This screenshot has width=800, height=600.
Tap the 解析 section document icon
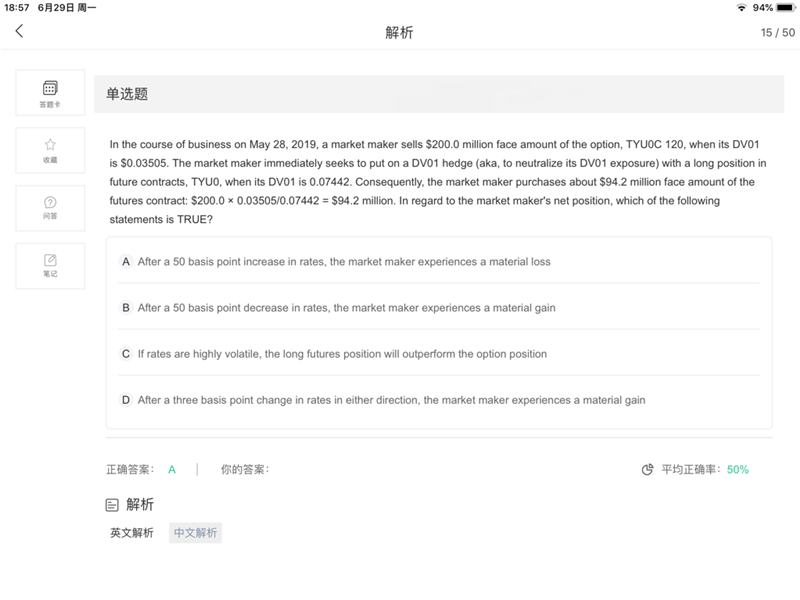(x=112, y=505)
